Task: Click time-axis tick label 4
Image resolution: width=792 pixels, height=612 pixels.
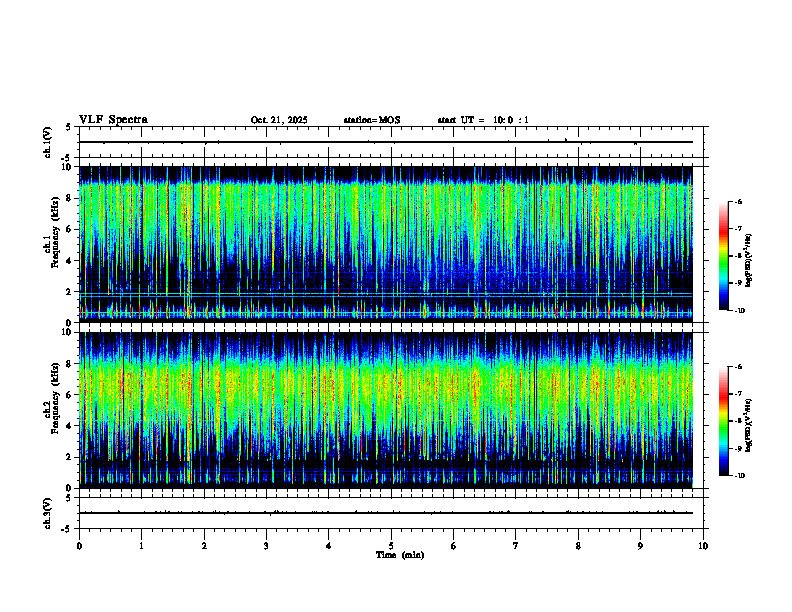Action: 328,546
